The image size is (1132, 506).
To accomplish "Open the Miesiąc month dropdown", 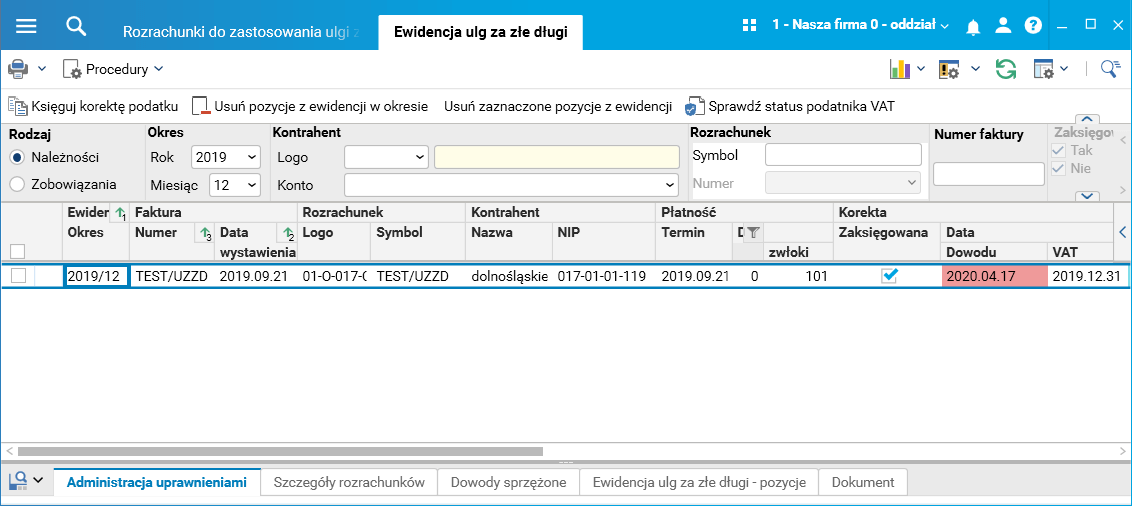I will (236, 185).
